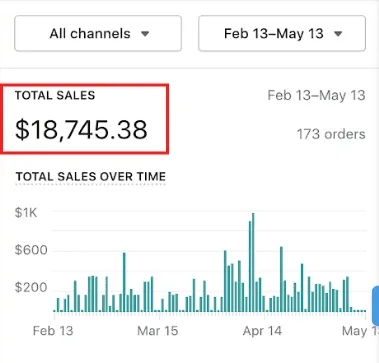The width and height of the screenshot is (379, 363).
Task: Click the May 13 axis label
Action: (x=360, y=331)
